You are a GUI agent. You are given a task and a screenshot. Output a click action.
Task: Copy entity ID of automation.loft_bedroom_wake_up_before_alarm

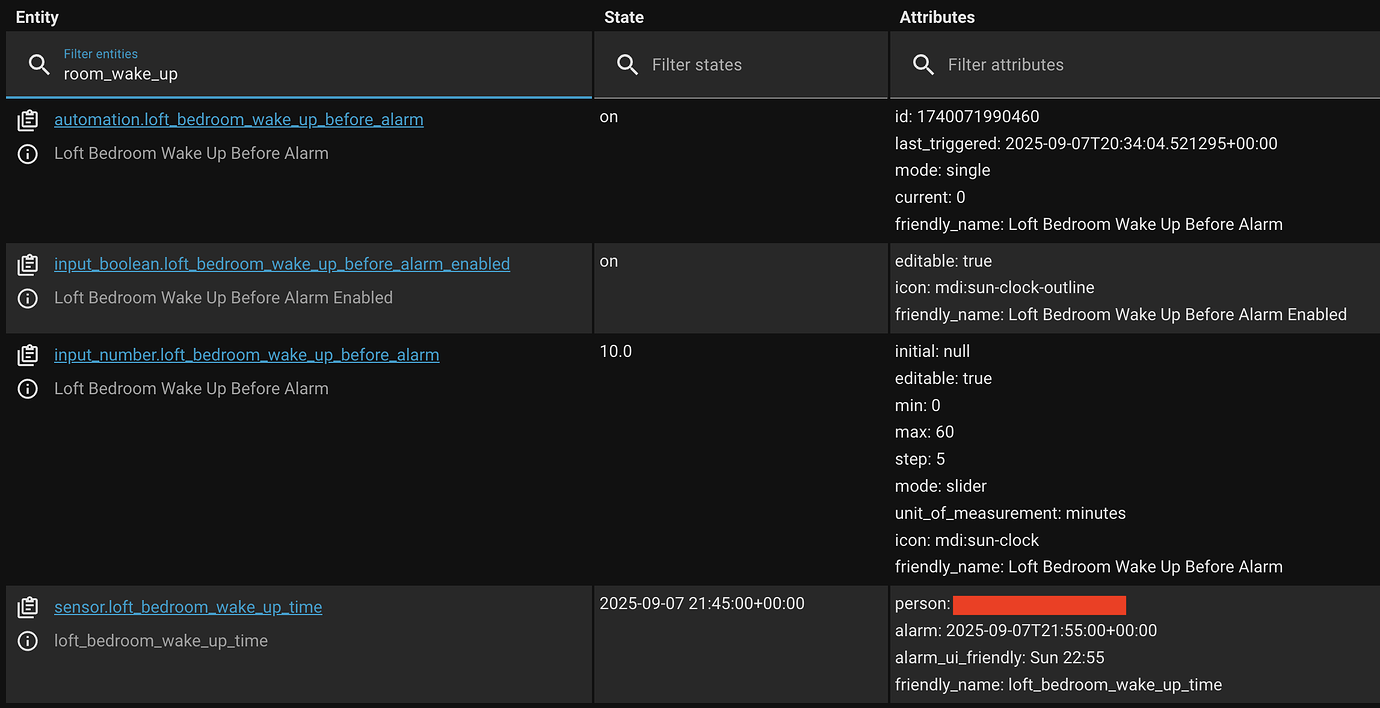coord(27,118)
